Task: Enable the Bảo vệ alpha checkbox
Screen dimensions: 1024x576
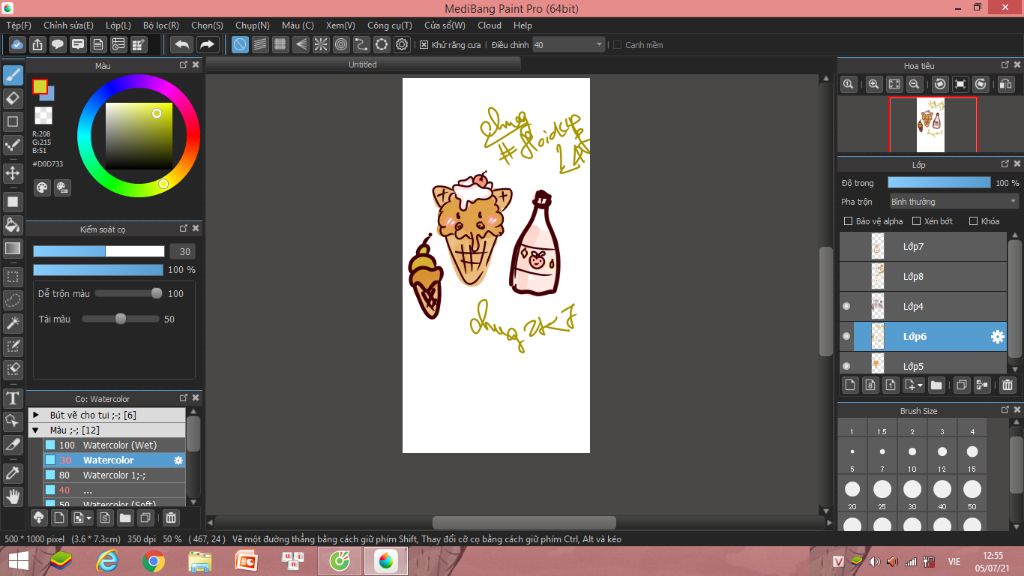Action: (848, 221)
